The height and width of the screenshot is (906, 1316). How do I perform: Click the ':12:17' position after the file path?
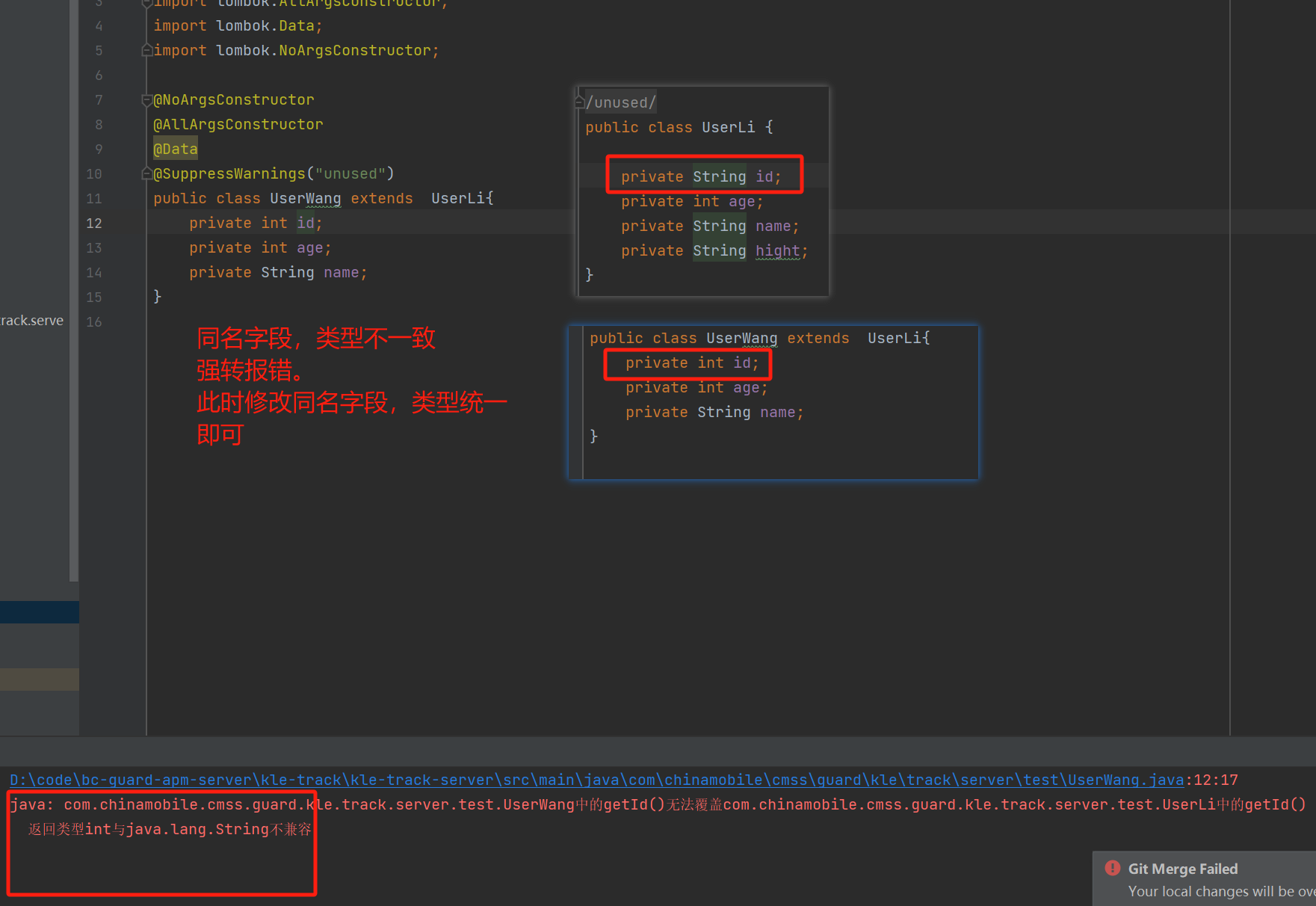click(x=1211, y=780)
